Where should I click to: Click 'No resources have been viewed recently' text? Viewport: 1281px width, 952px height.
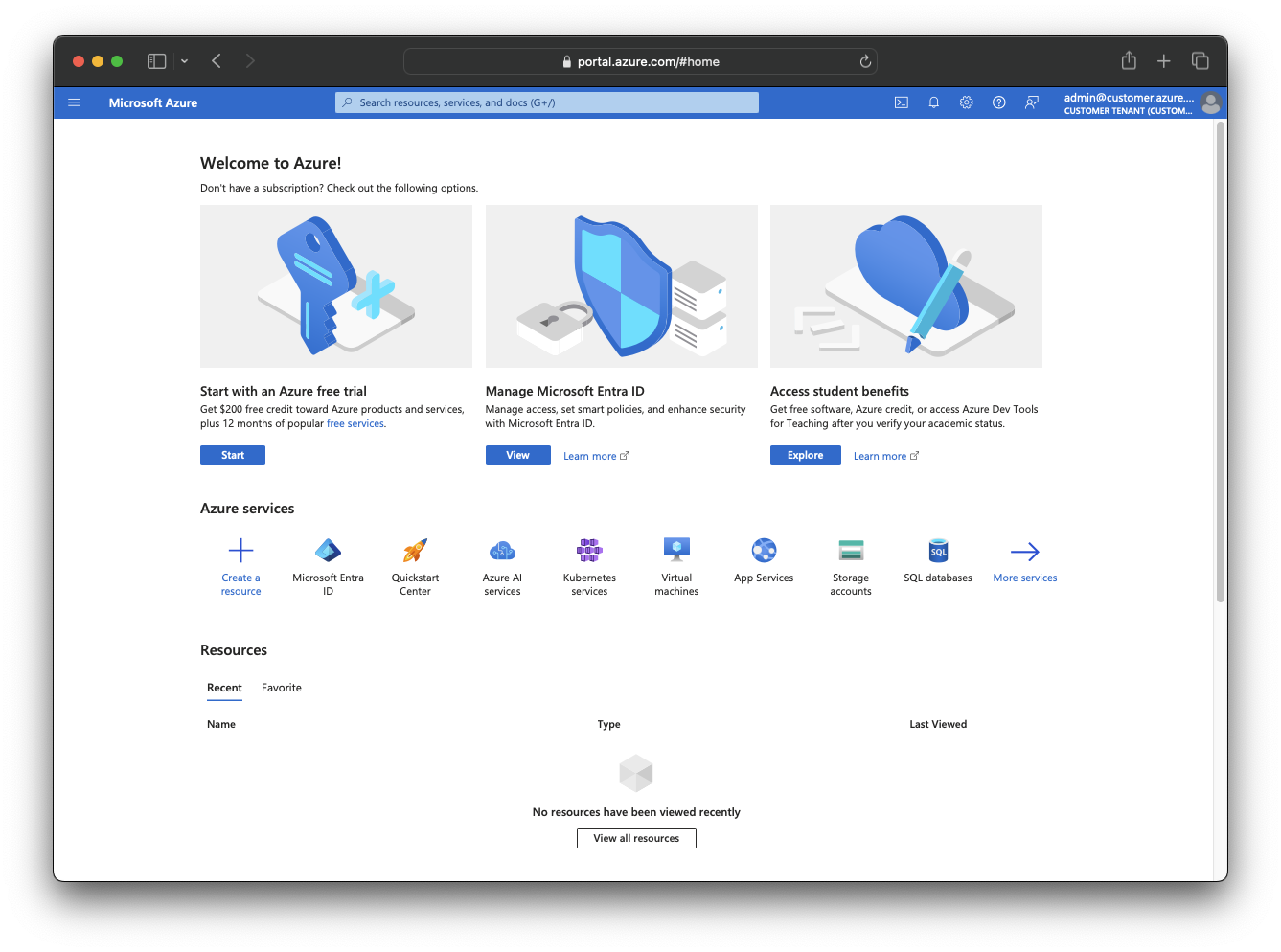tap(636, 812)
